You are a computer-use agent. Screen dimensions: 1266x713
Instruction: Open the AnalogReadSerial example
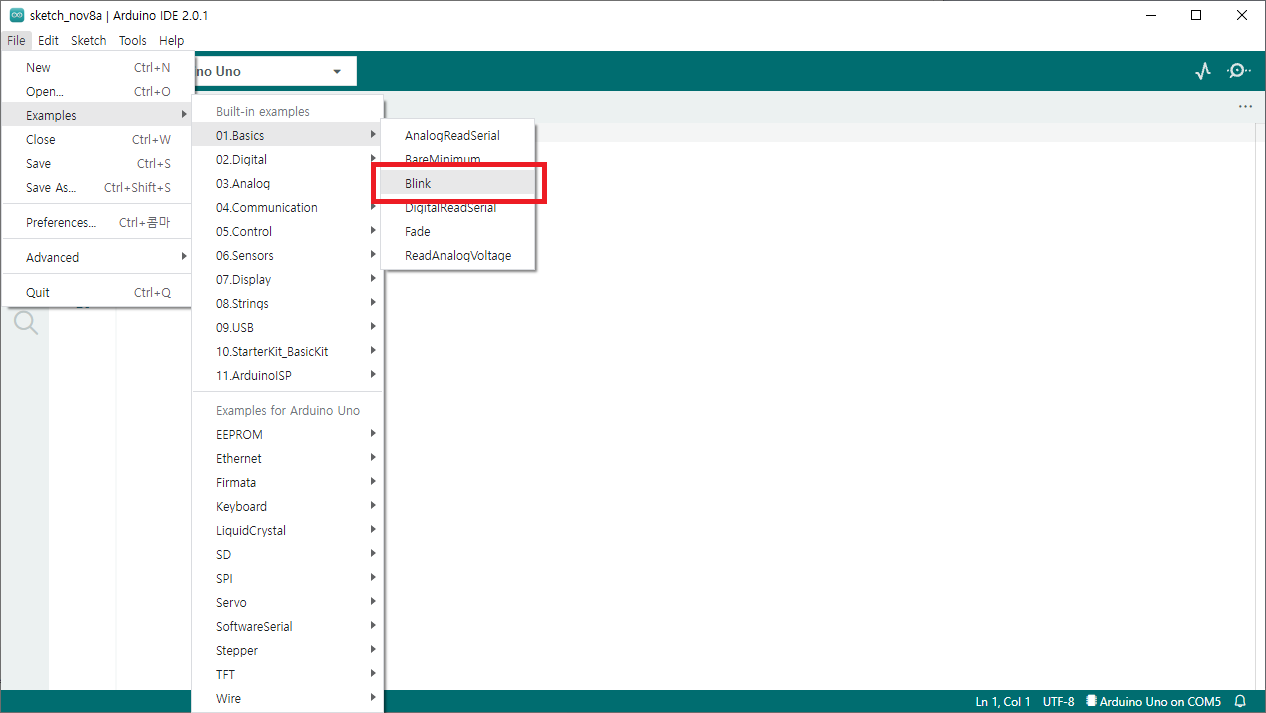458,136
